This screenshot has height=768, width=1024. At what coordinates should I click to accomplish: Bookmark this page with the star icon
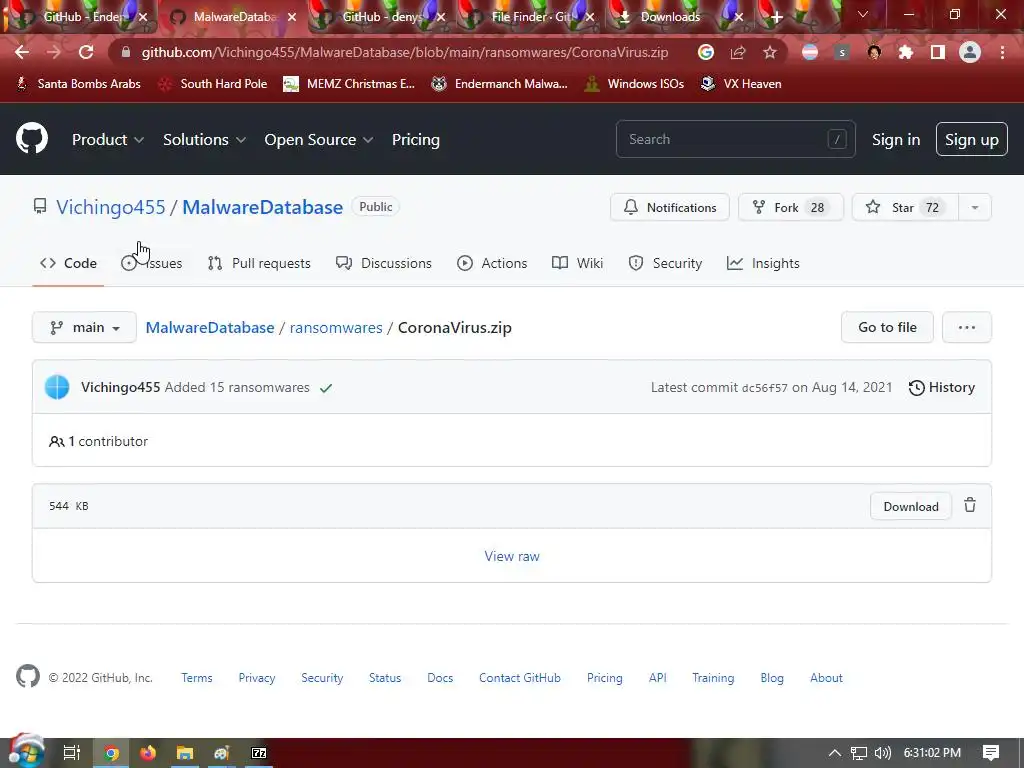[770, 52]
